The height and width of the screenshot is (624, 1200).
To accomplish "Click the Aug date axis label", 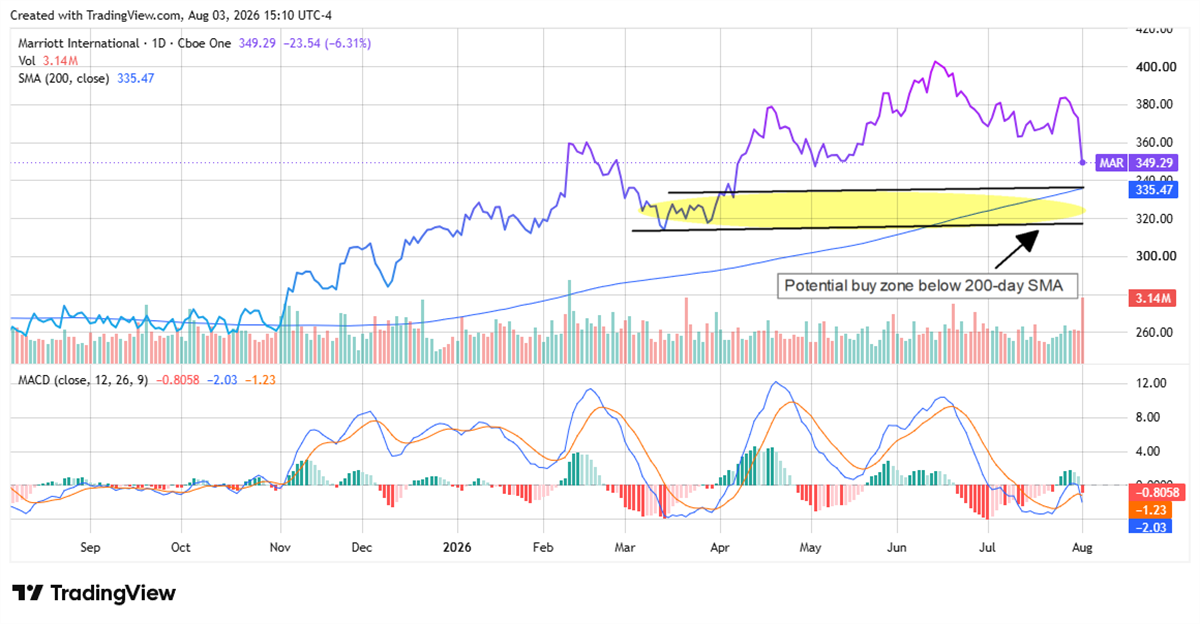I will tap(1083, 548).
